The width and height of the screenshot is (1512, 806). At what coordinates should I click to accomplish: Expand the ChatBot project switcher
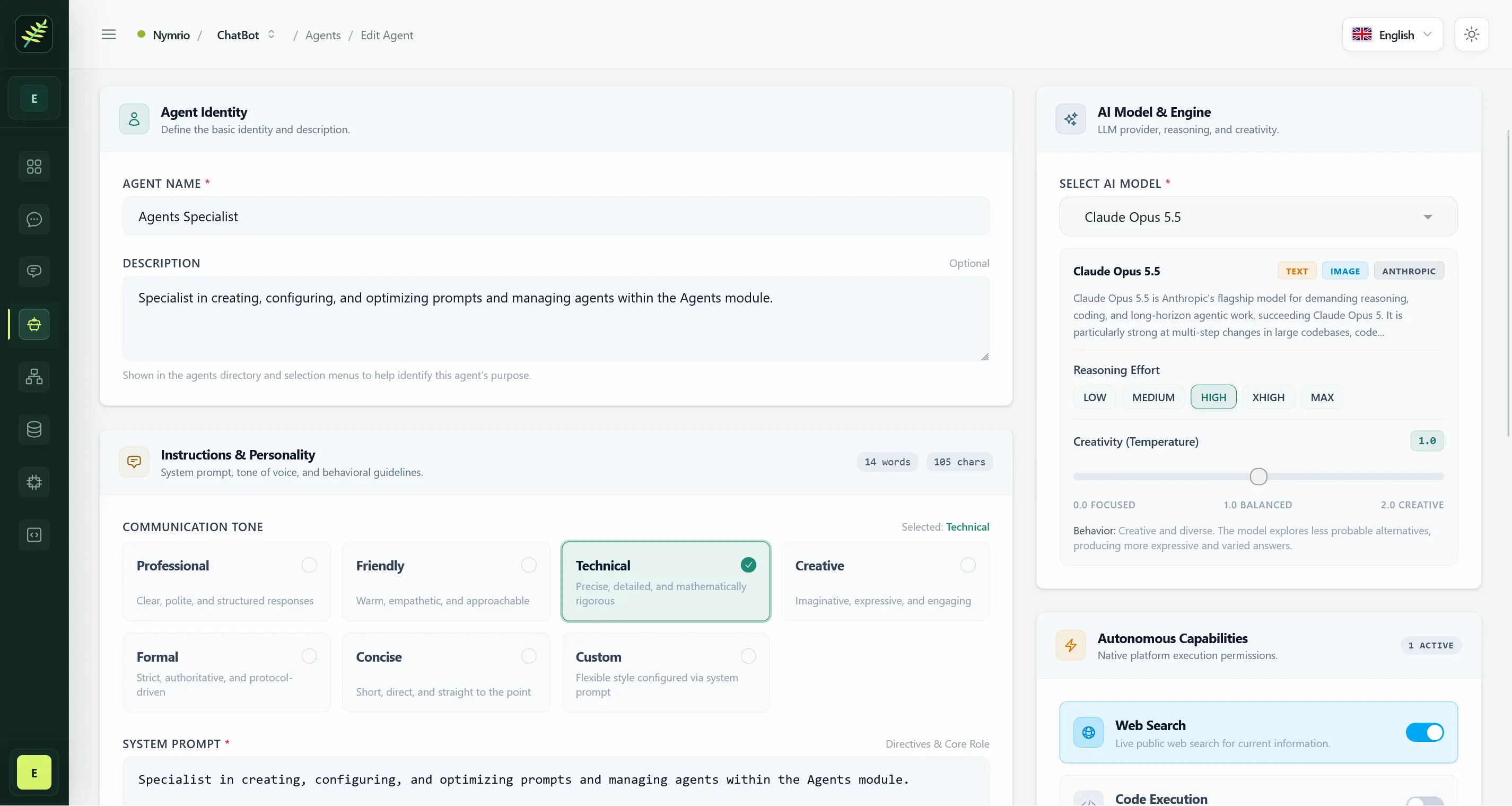click(246, 34)
